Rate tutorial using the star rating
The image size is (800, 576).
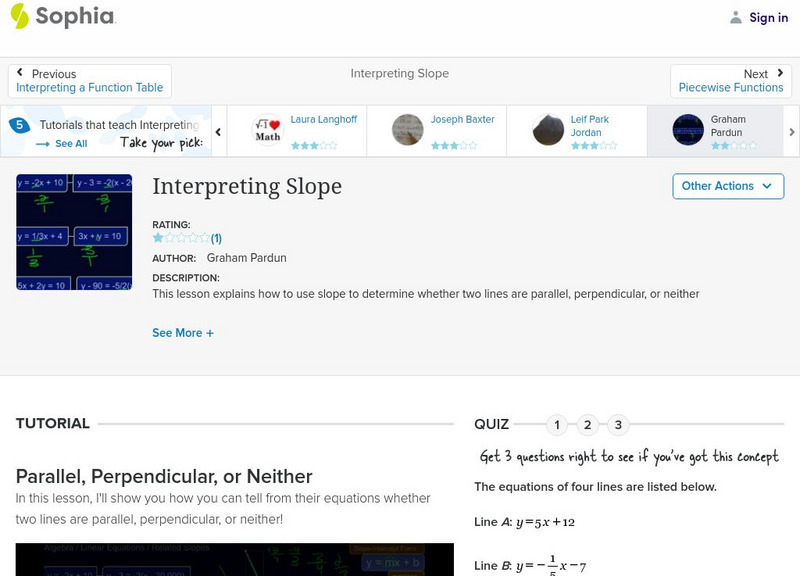[x=181, y=238]
